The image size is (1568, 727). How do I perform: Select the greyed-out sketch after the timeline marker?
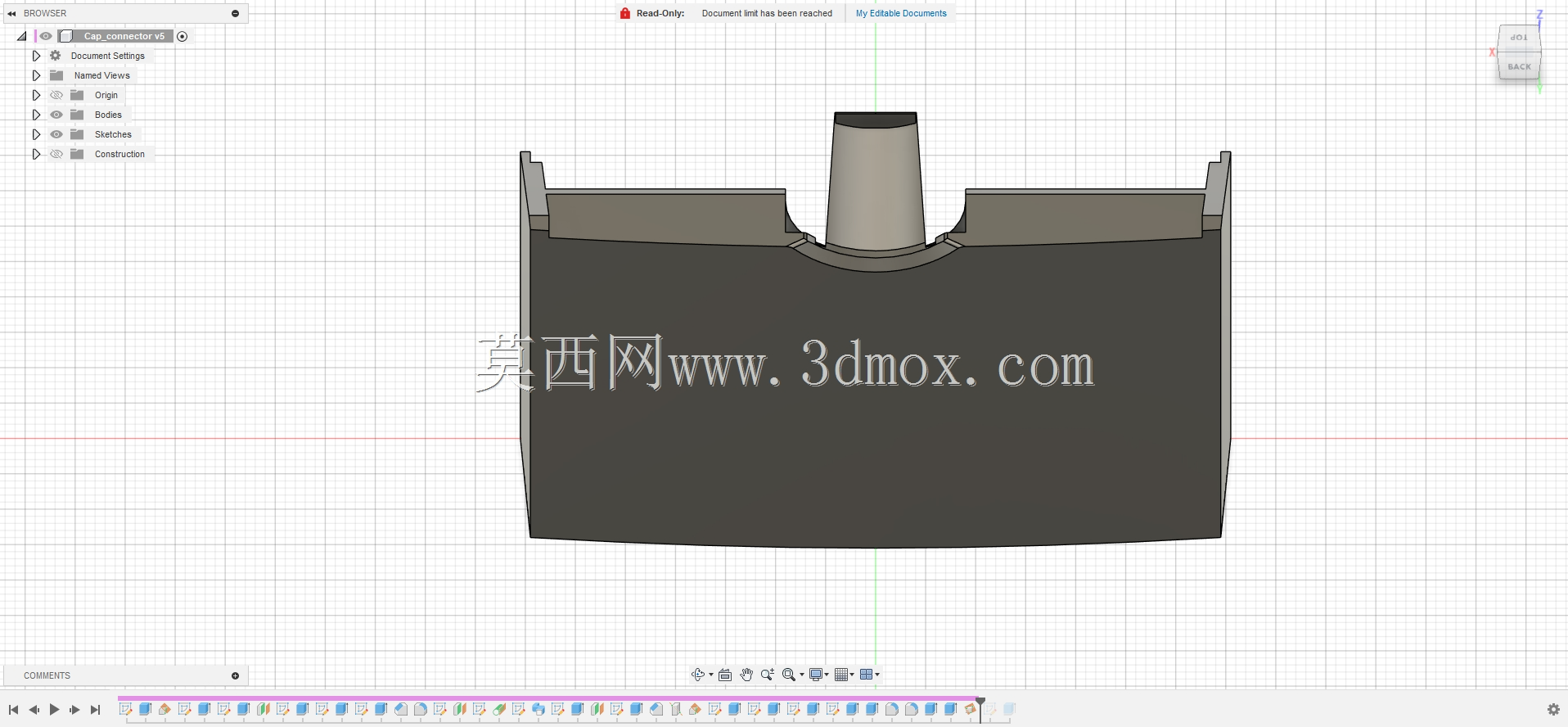[990, 709]
